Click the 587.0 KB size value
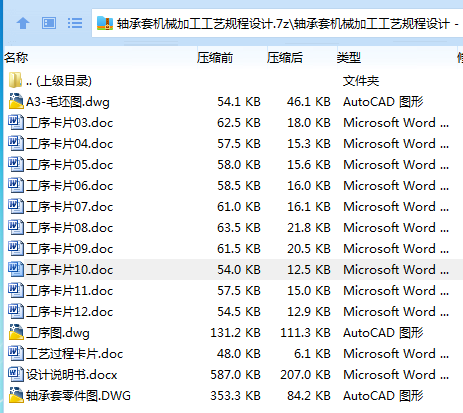 (x=235, y=375)
